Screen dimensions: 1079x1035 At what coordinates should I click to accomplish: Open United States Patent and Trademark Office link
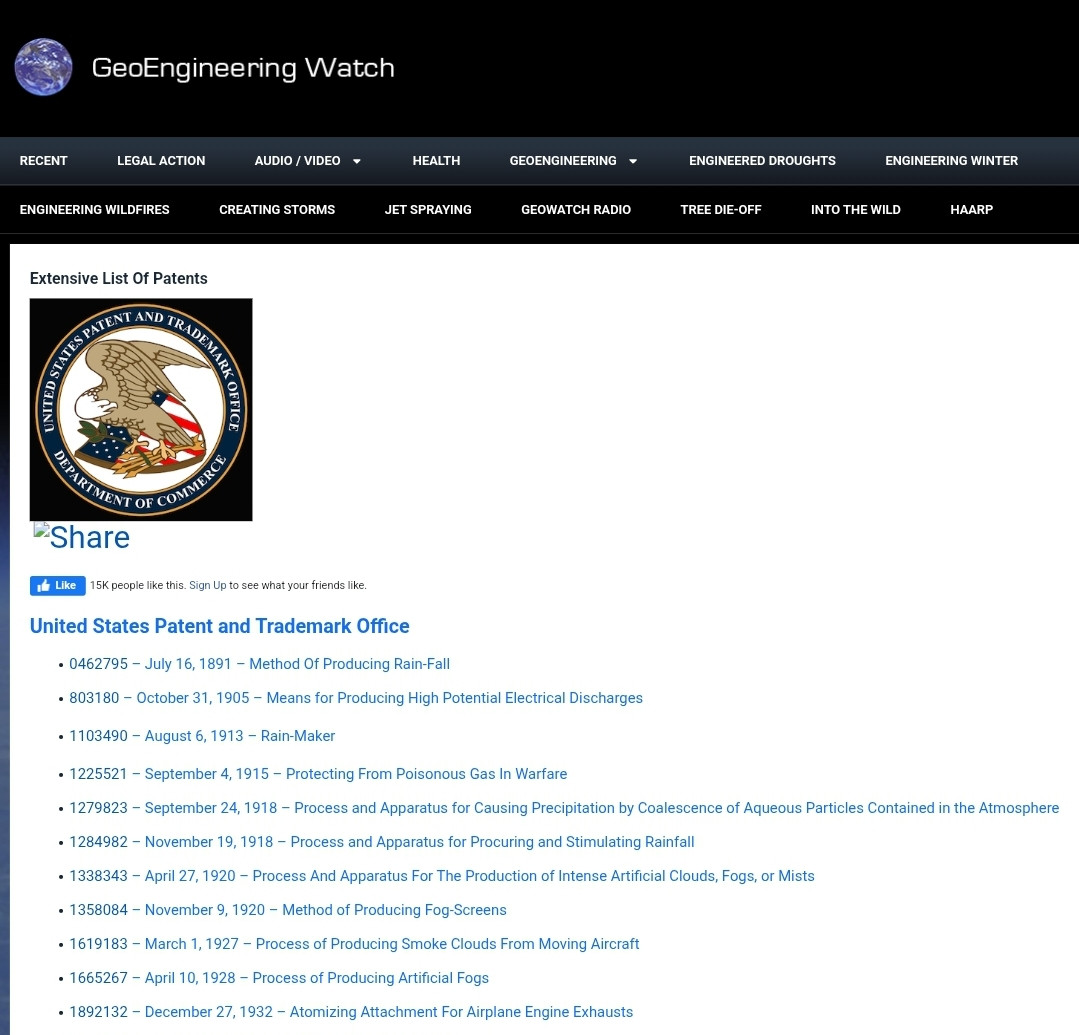(219, 626)
